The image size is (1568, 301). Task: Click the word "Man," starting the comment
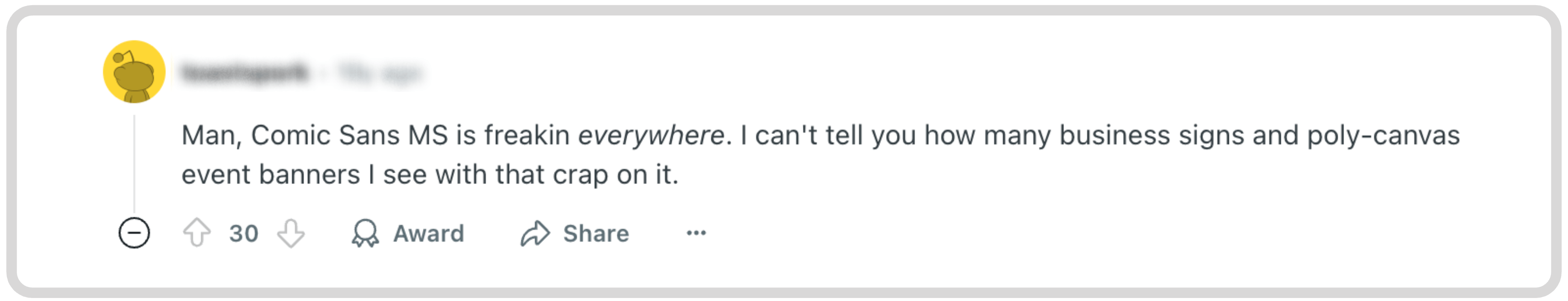tap(212, 135)
